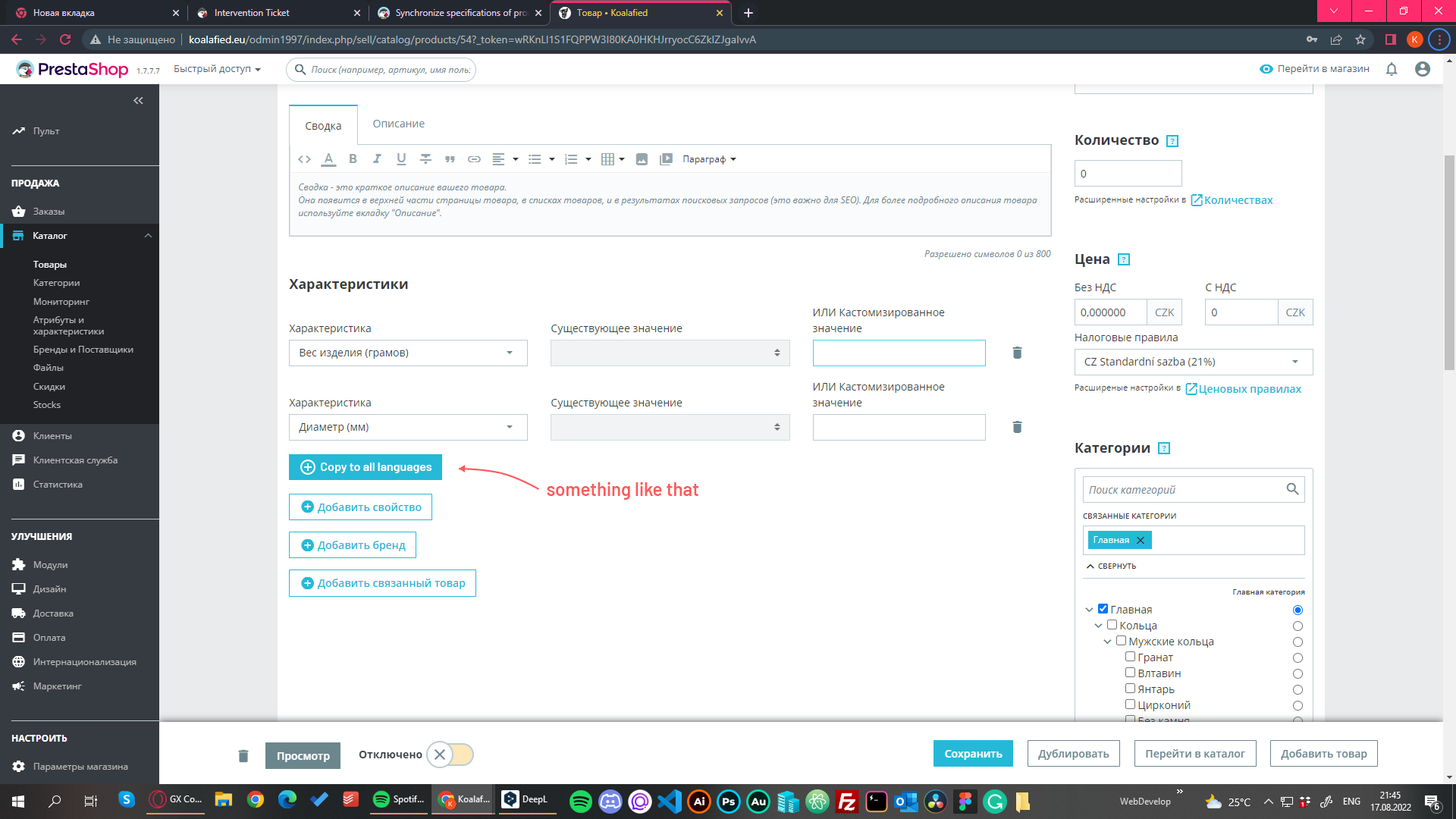
Task: Open the Вес изделия характеристика dropdown
Action: click(408, 353)
